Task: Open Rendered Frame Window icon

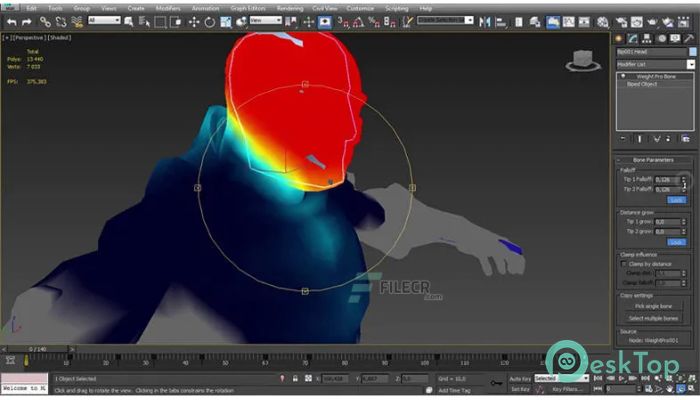Action: [x=637, y=21]
